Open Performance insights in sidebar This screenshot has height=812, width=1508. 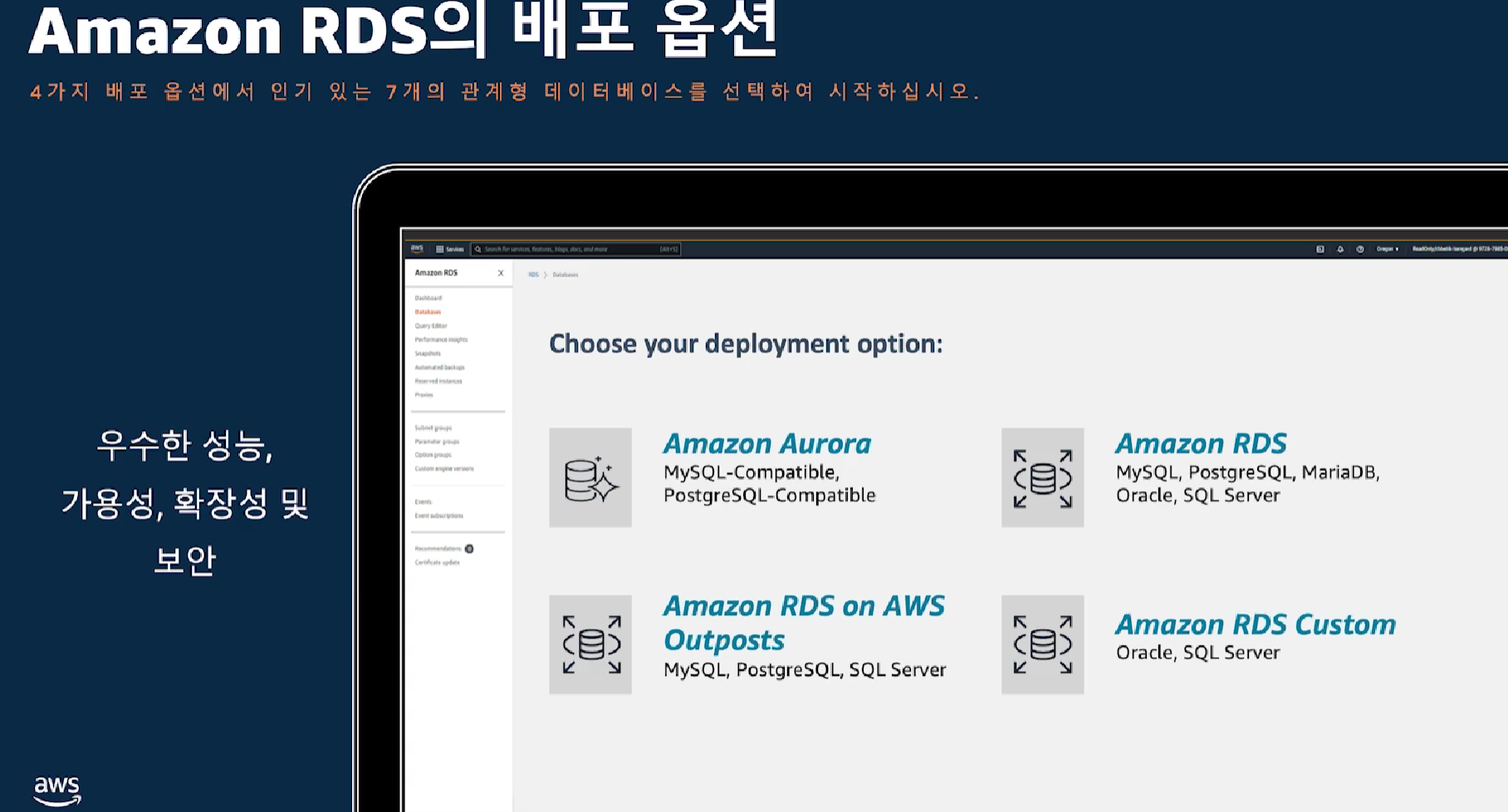tap(441, 340)
